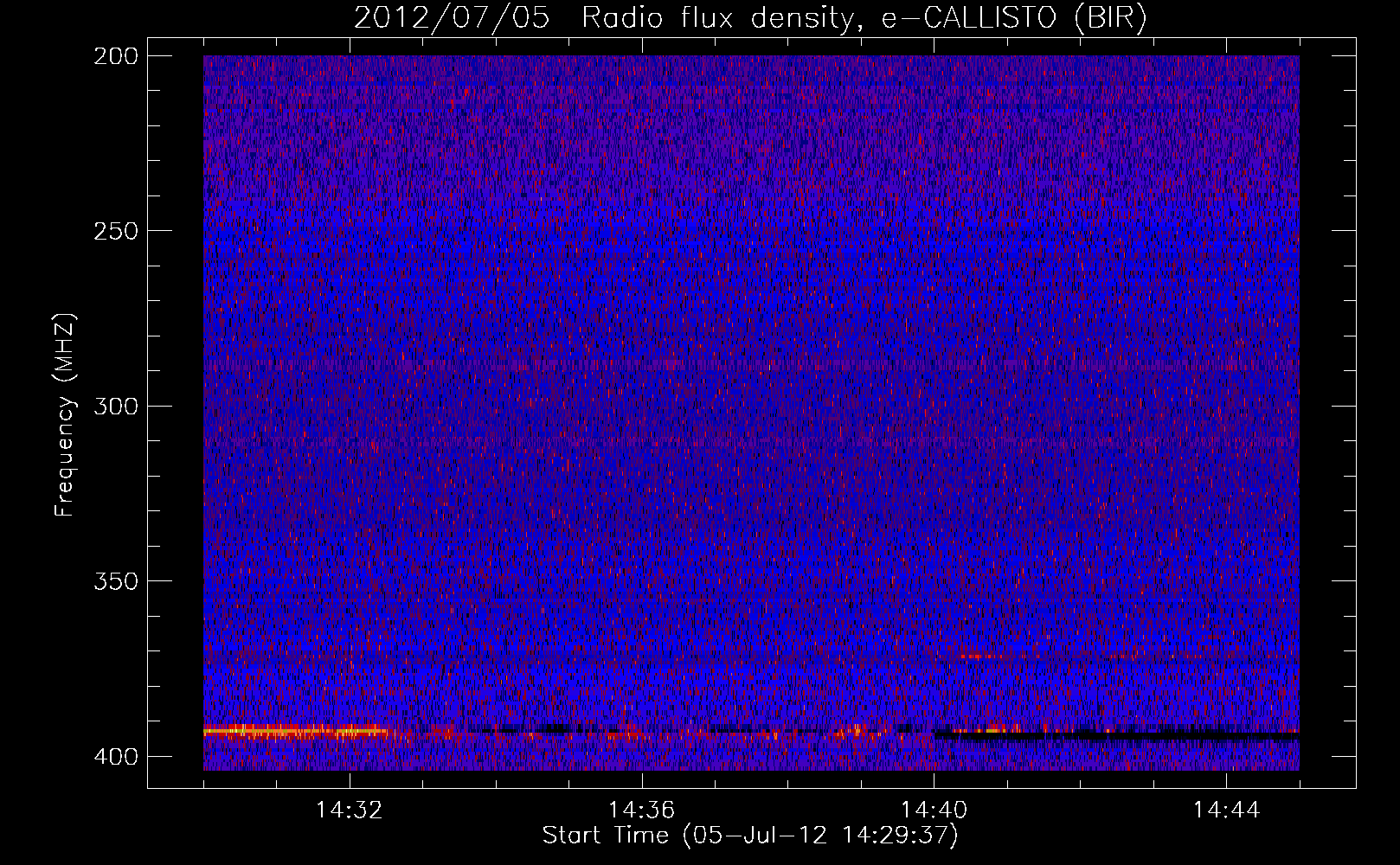Click the 350 frequency tick label
This screenshot has height=865, width=1400.
tap(115, 581)
